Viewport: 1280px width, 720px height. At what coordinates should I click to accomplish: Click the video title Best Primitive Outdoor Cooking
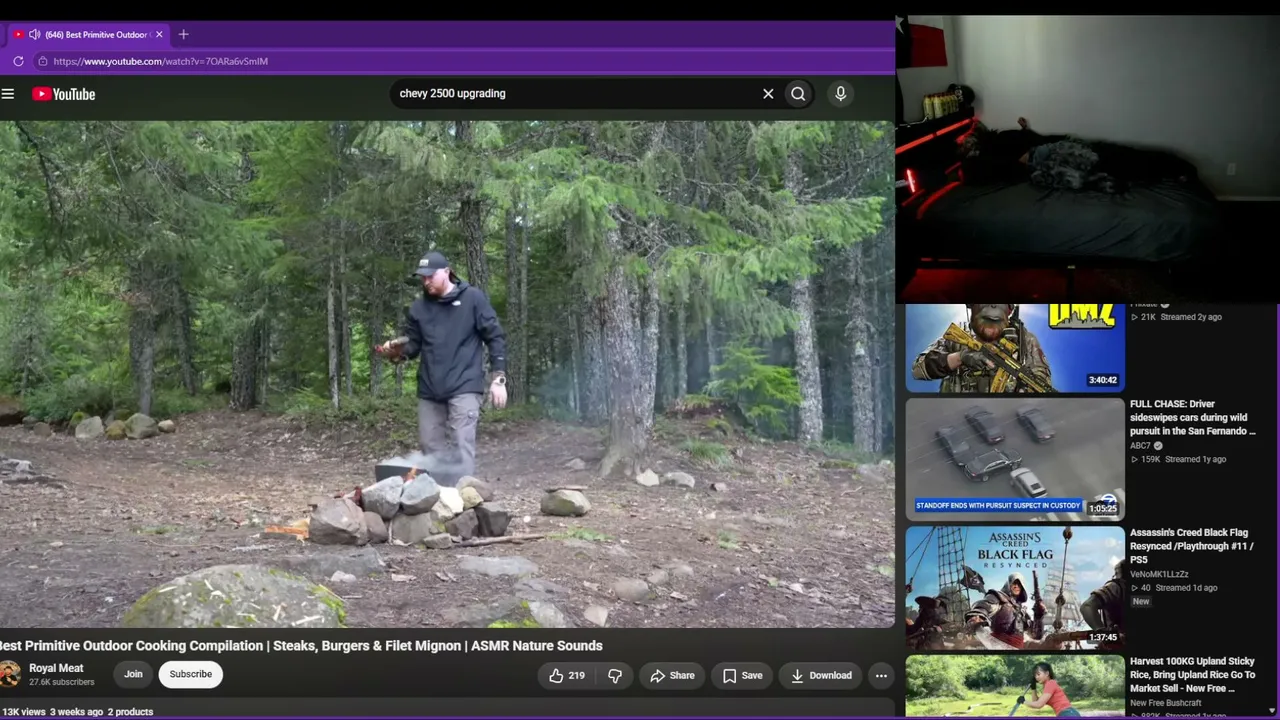point(301,646)
